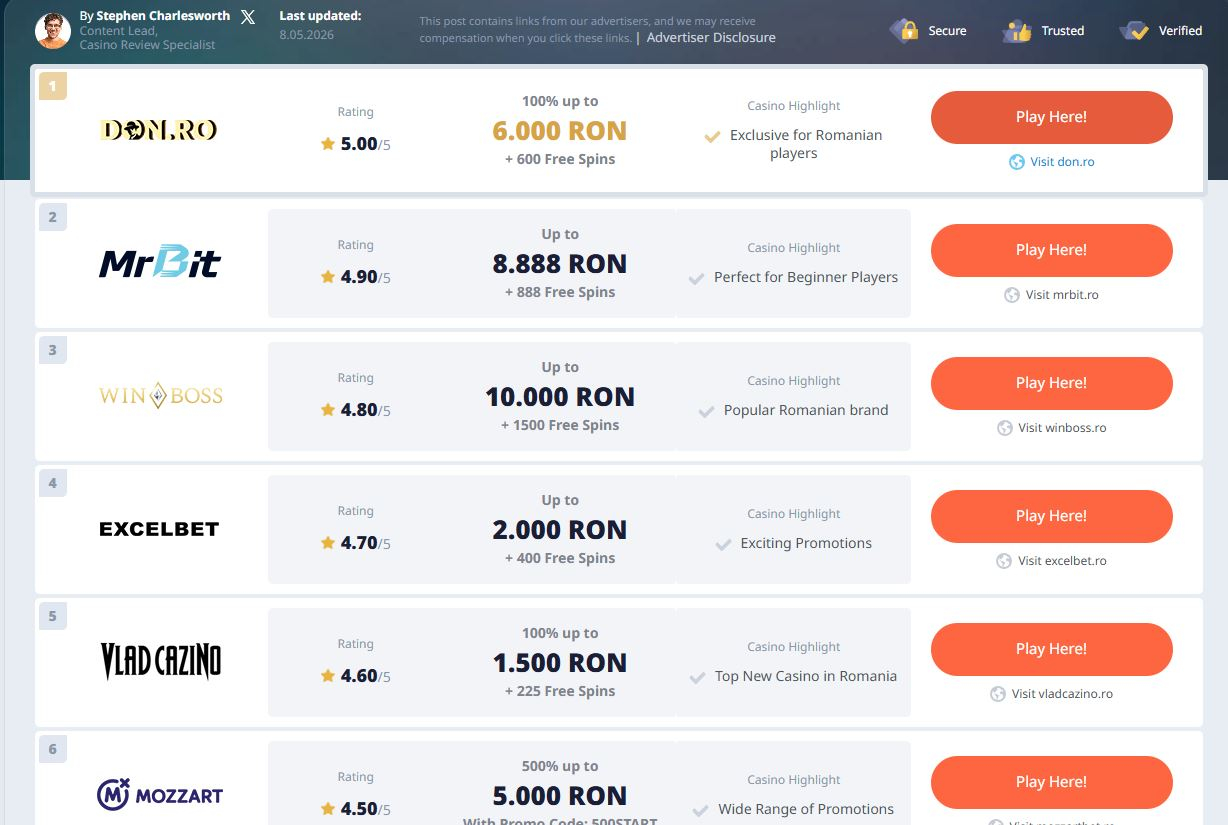Click the + 400 Free Spins text
The image size is (1228, 825).
560,558
